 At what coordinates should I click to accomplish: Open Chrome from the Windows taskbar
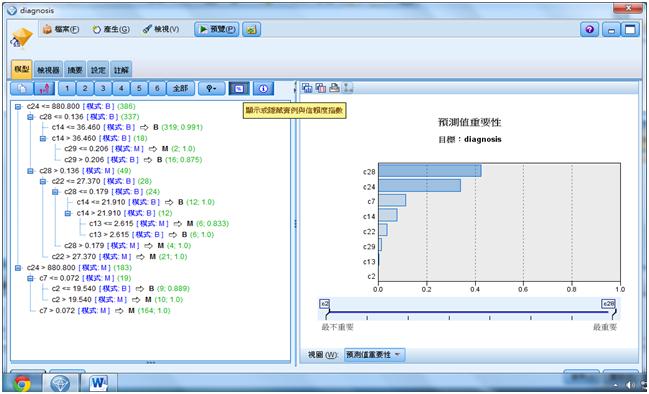22,384
